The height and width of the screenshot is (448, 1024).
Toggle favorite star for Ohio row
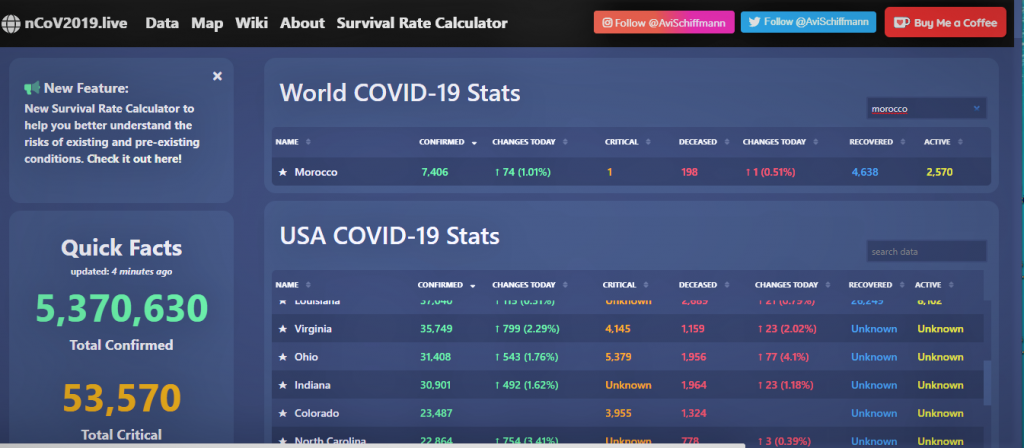[x=283, y=357]
